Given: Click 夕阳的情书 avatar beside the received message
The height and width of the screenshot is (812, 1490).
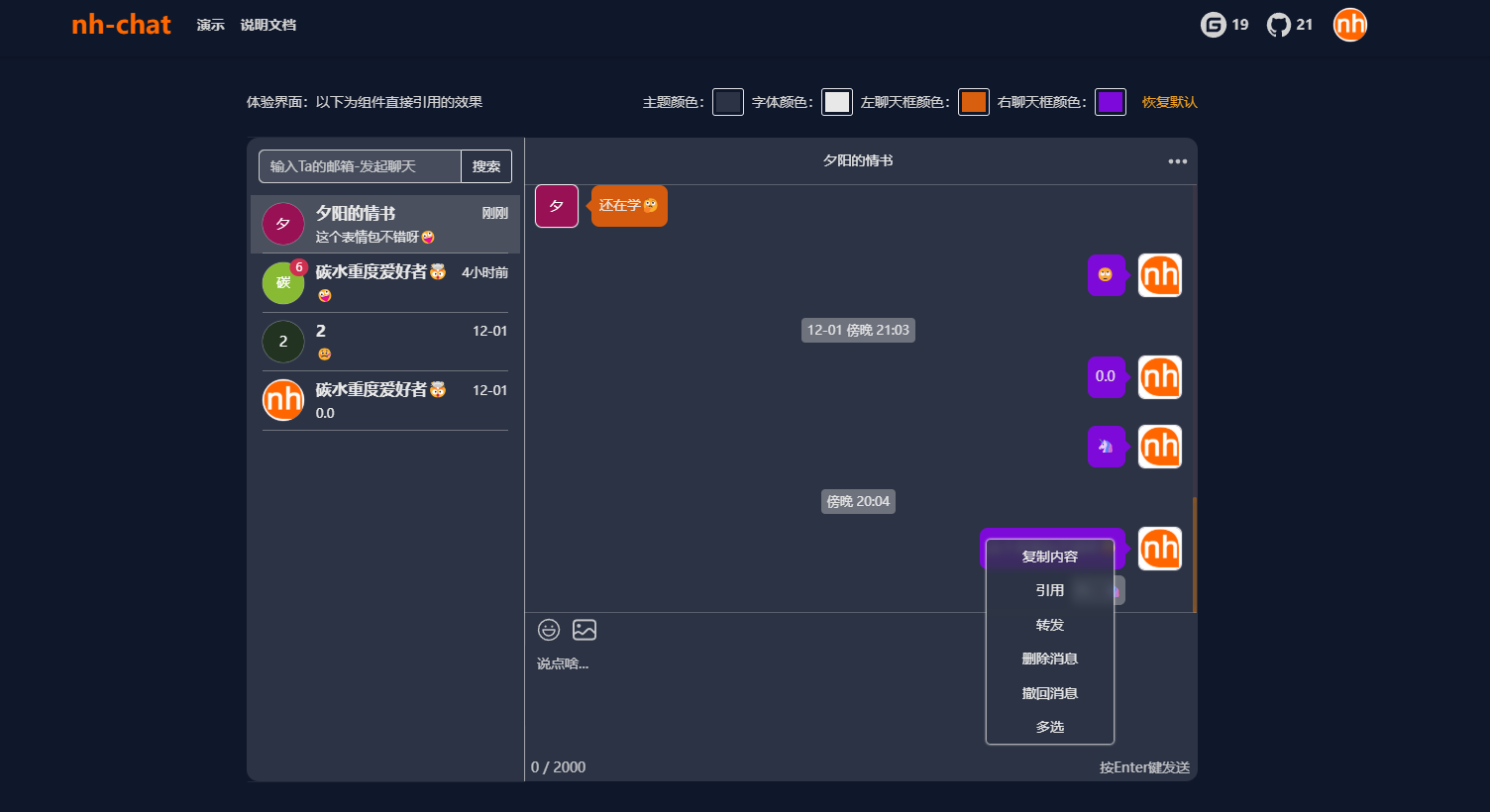Looking at the screenshot, I should [557, 206].
